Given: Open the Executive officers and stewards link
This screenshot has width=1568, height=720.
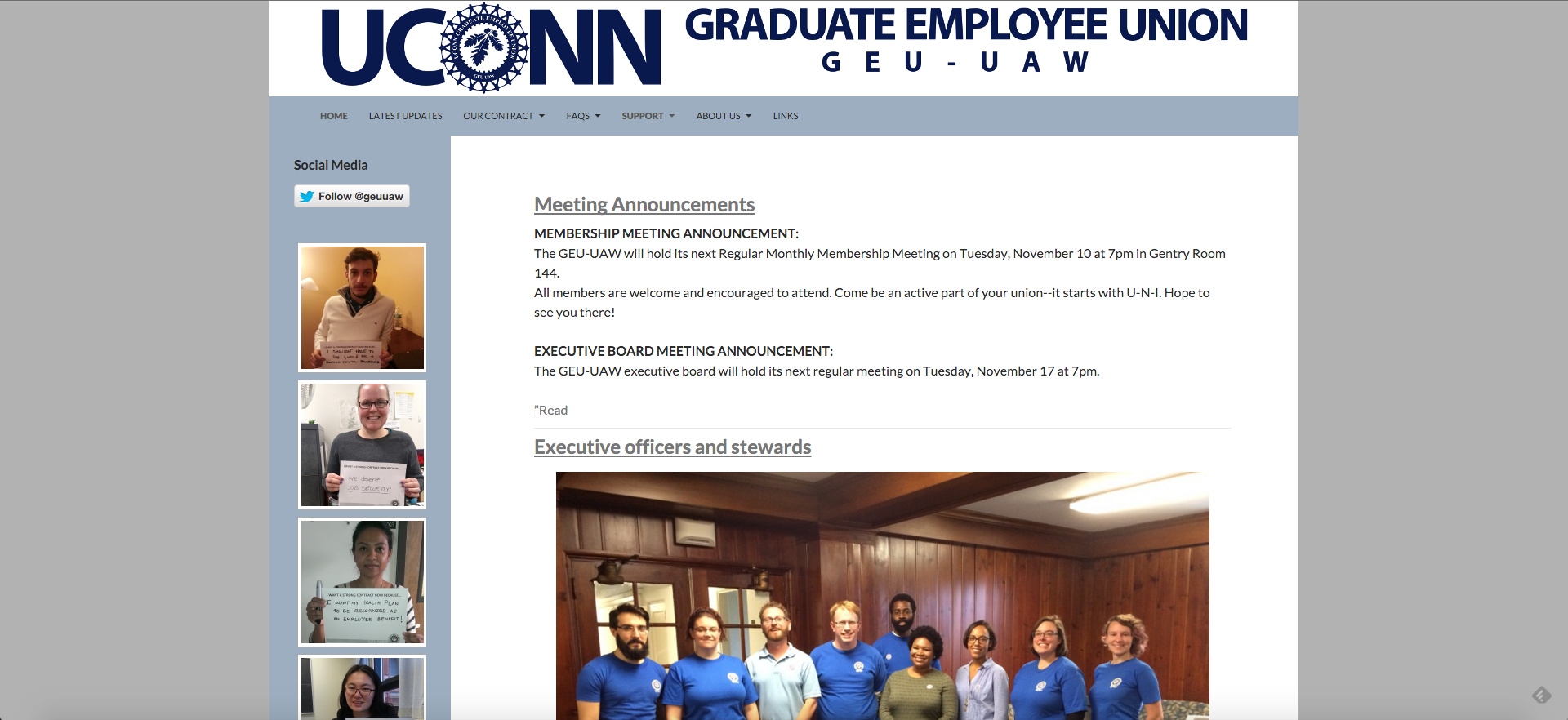Looking at the screenshot, I should point(672,447).
